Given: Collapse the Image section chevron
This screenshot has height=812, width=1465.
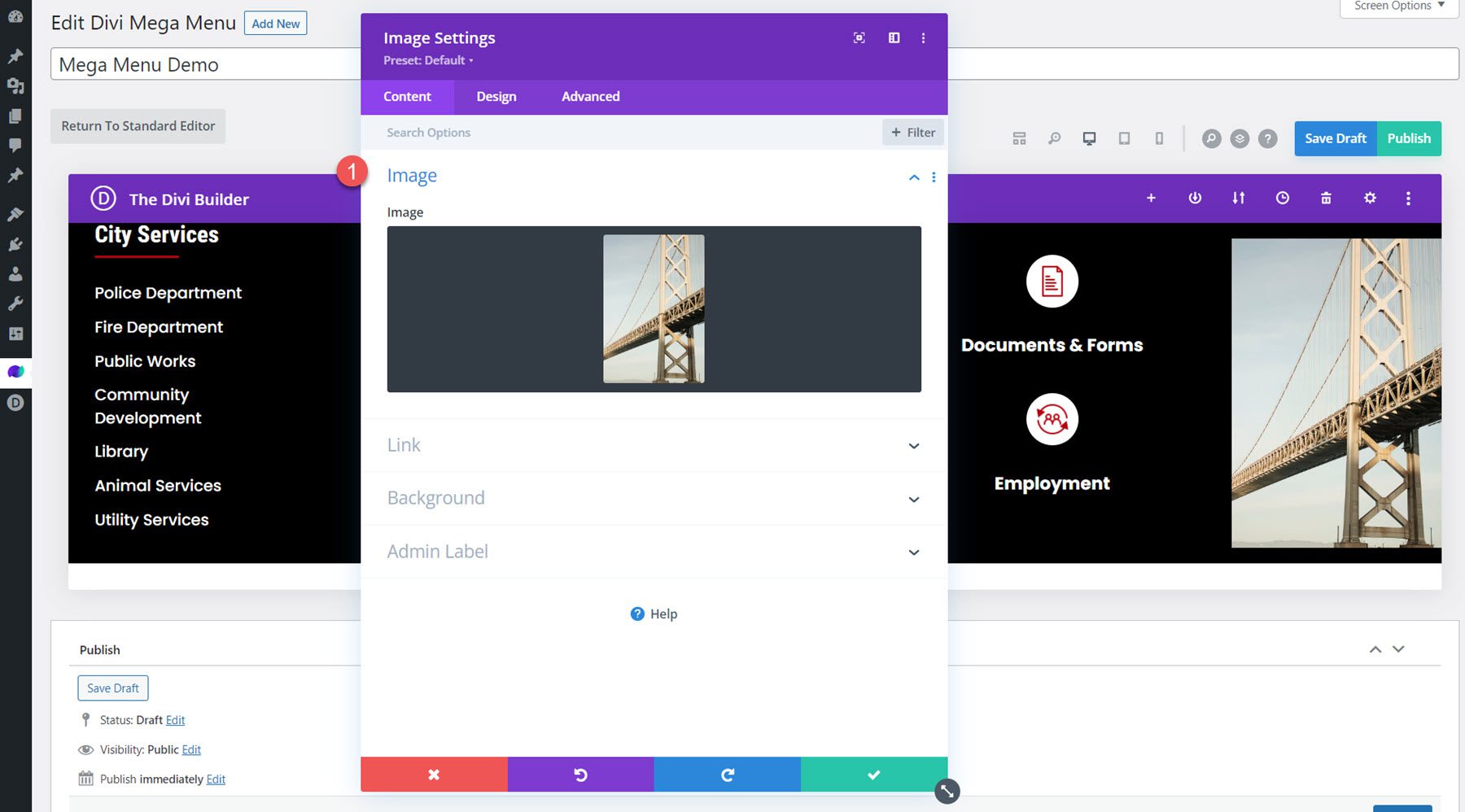Looking at the screenshot, I should pyautogui.click(x=912, y=177).
